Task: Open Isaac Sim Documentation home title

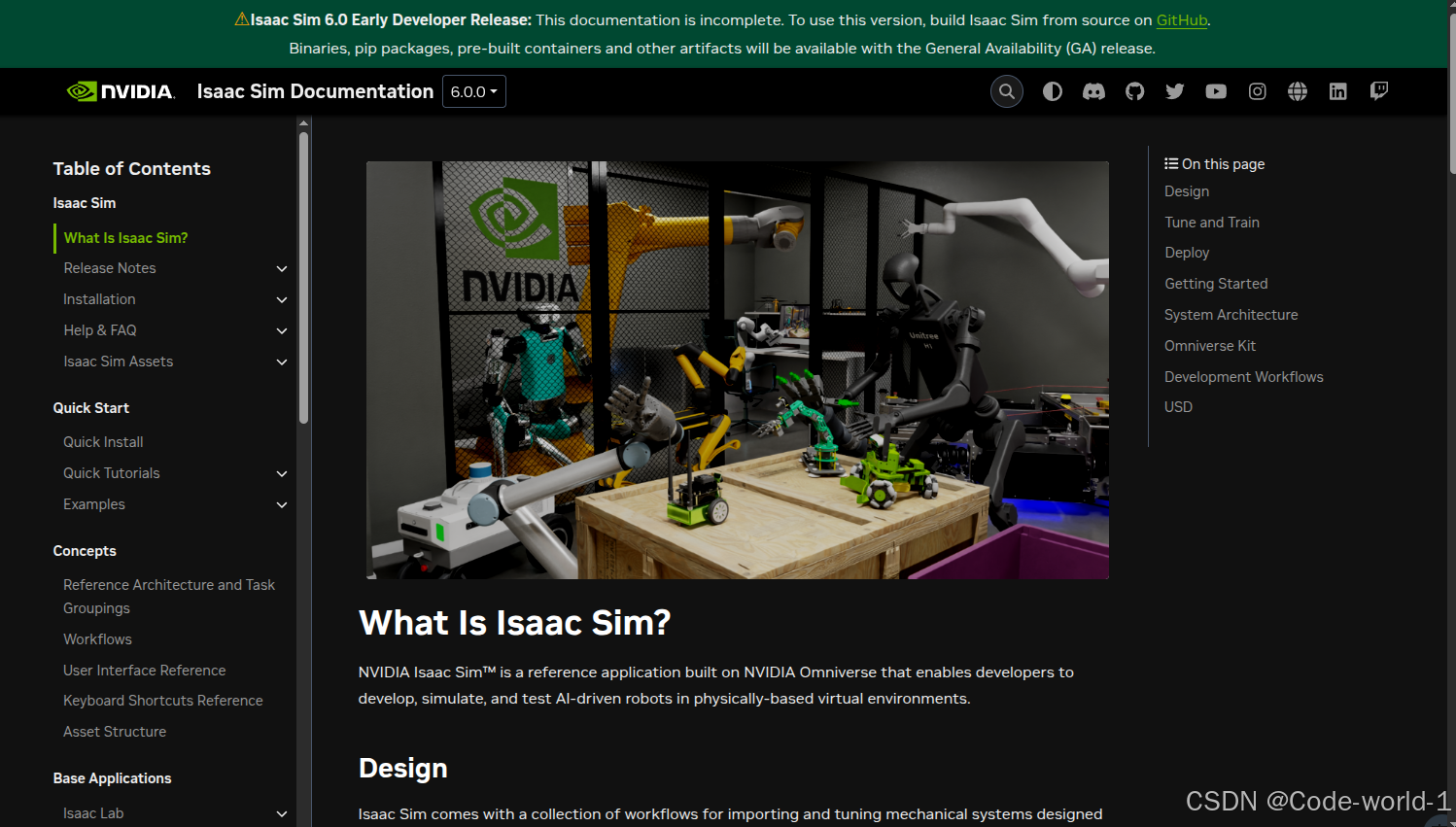Action: pos(315,91)
